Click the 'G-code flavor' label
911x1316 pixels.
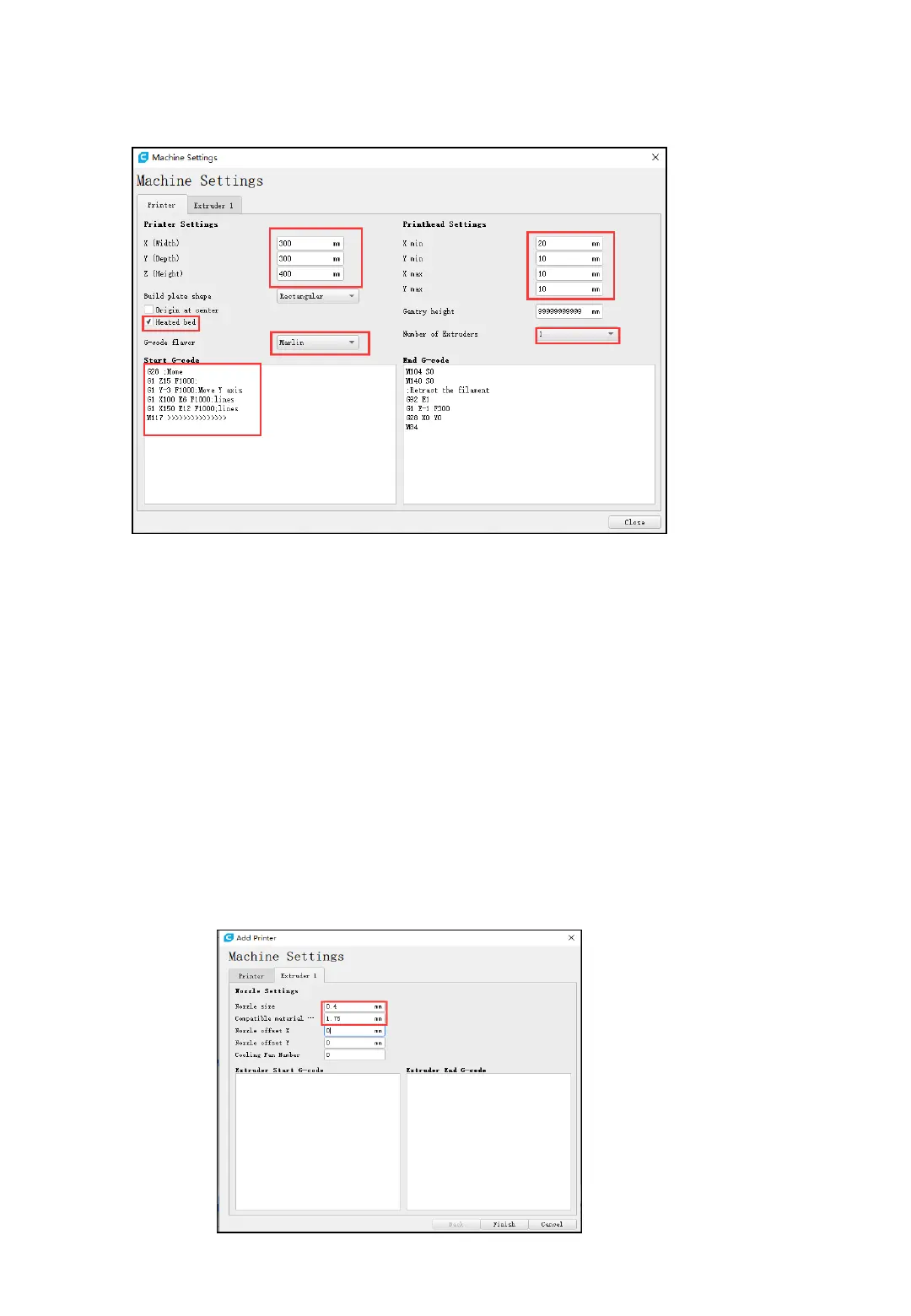[x=170, y=342]
